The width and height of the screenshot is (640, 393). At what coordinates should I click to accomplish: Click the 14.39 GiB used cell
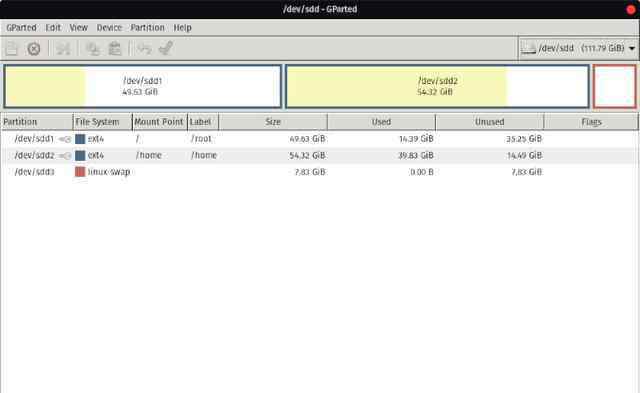[416, 139]
